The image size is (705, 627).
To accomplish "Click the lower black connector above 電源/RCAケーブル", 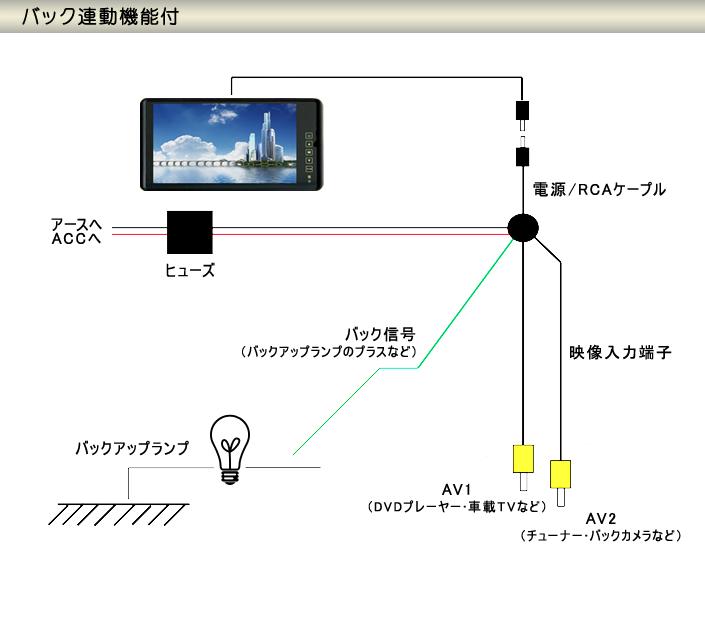I will pyautogui.click(x=522, y=157).
